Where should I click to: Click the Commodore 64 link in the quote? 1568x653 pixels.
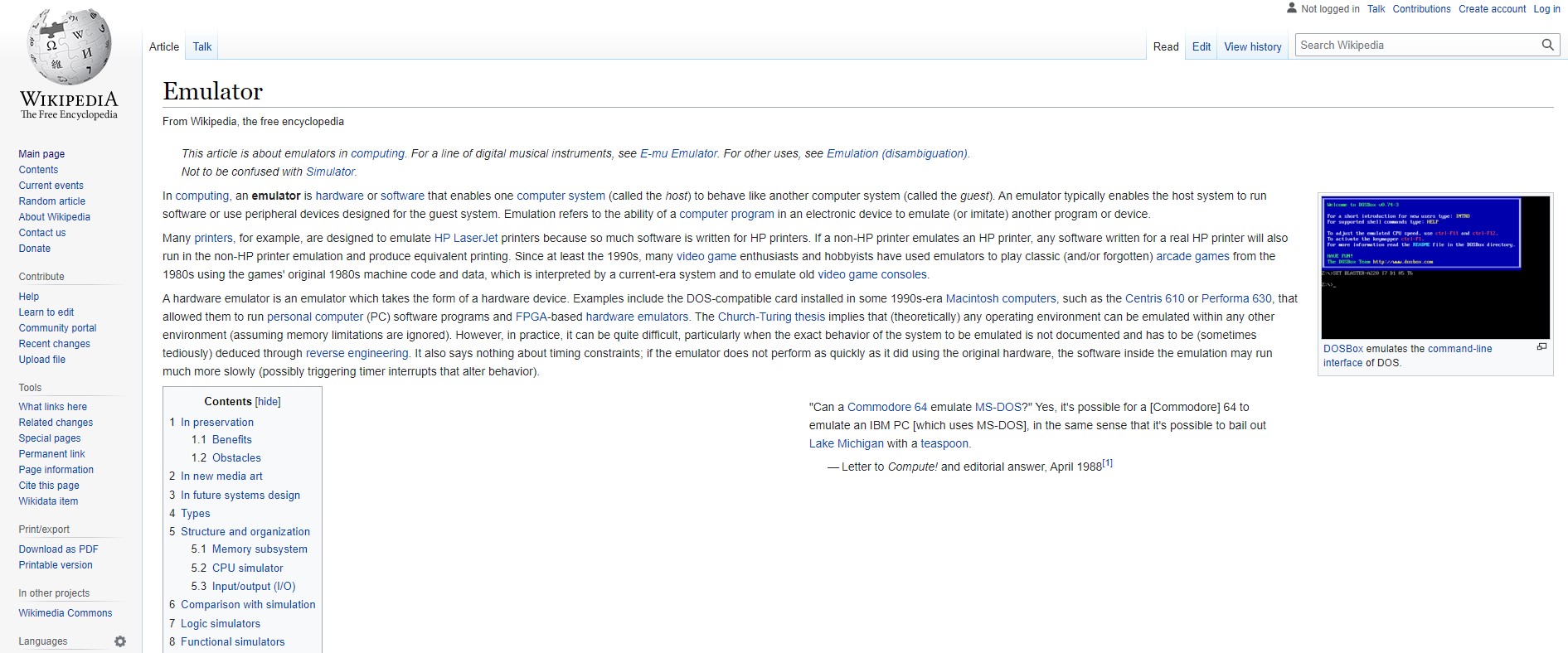pyautogui.click(x=887, y=407)
